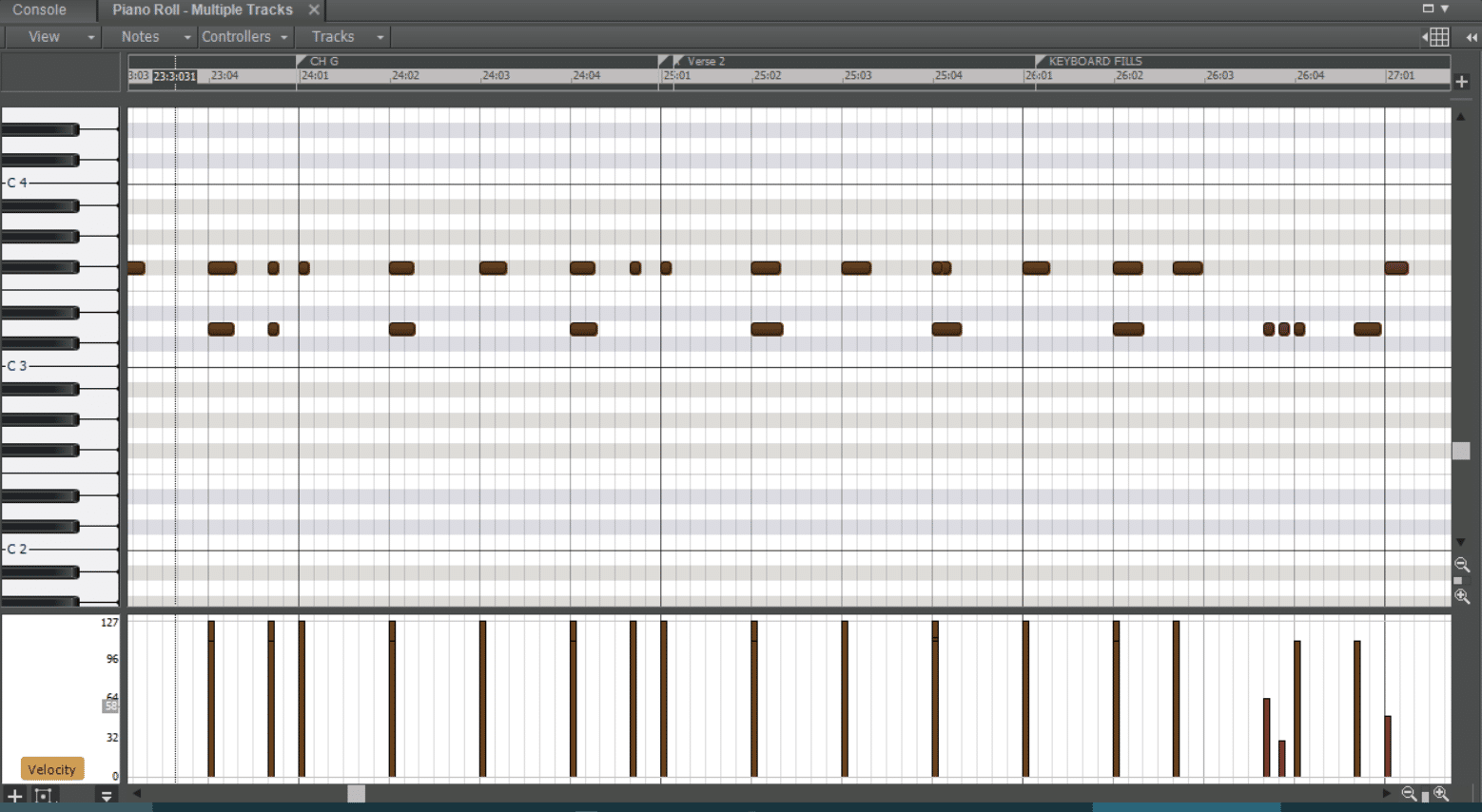This screenshot has height=812, width=1482.
Task: Expand the Controllers dropdown menu
Action: point(244,37)
